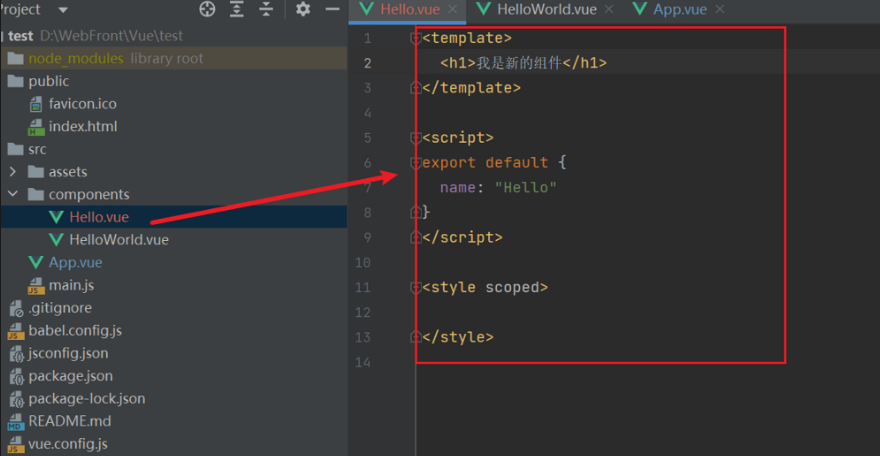Image resolution: width=880 pixels, height=456 pixels.
Task: Click the Collapse All icon in Project toolbar
Action: pyautogui.click(x=266, y=9)
